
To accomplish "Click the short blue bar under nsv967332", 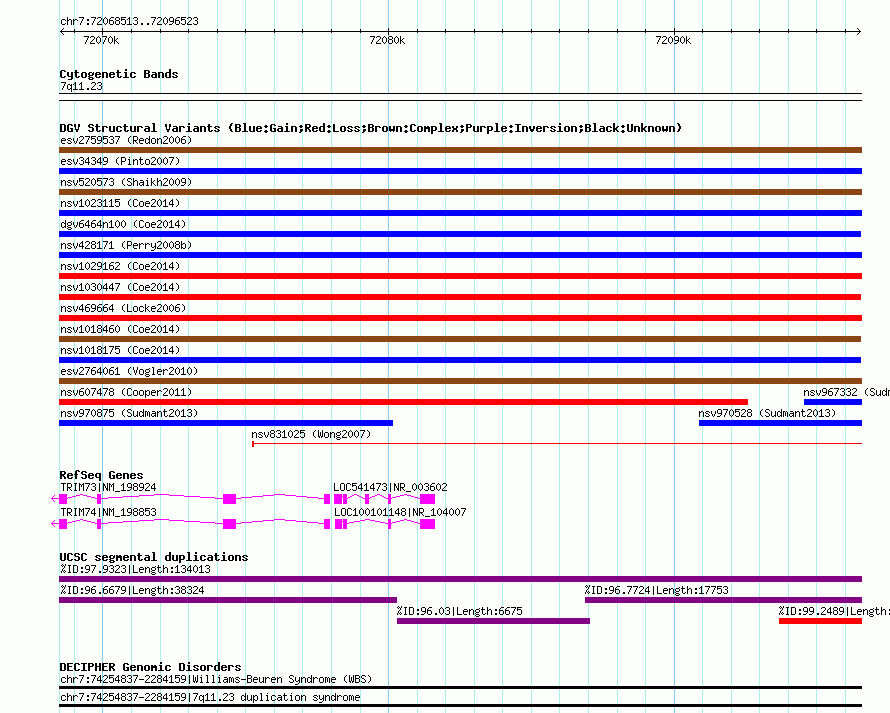I will [833, 402].
